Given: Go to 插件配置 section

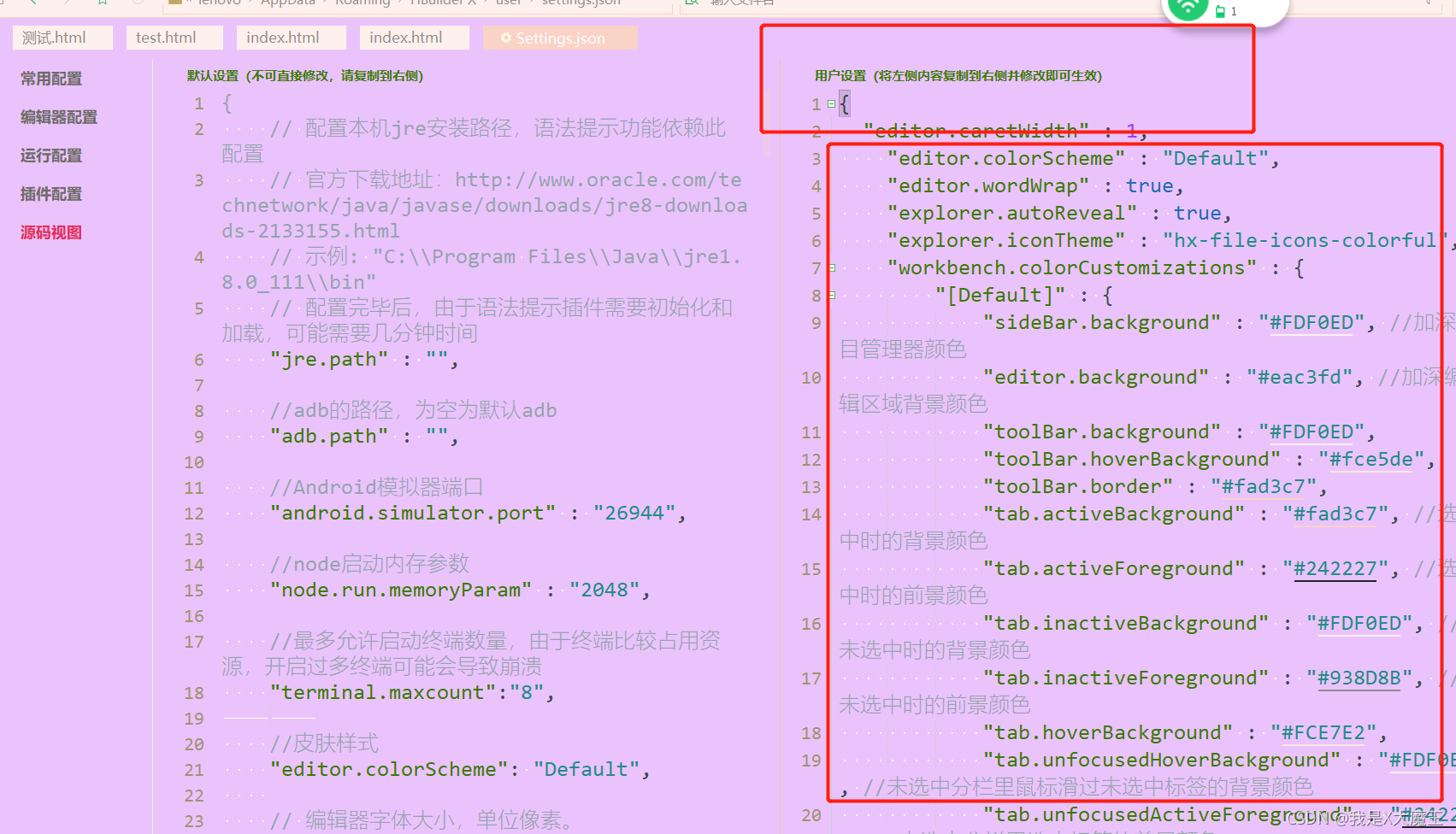Looking at the screenshot, I should coord(51,194).
